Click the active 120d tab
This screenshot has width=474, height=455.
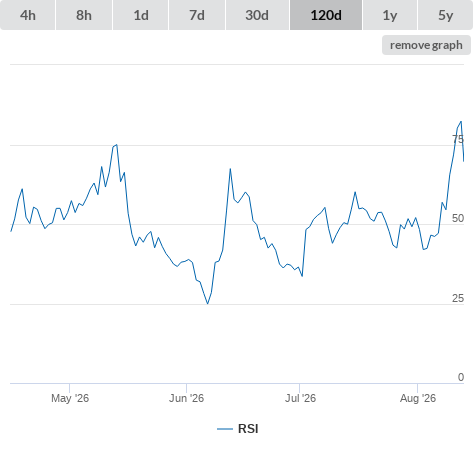326,15
